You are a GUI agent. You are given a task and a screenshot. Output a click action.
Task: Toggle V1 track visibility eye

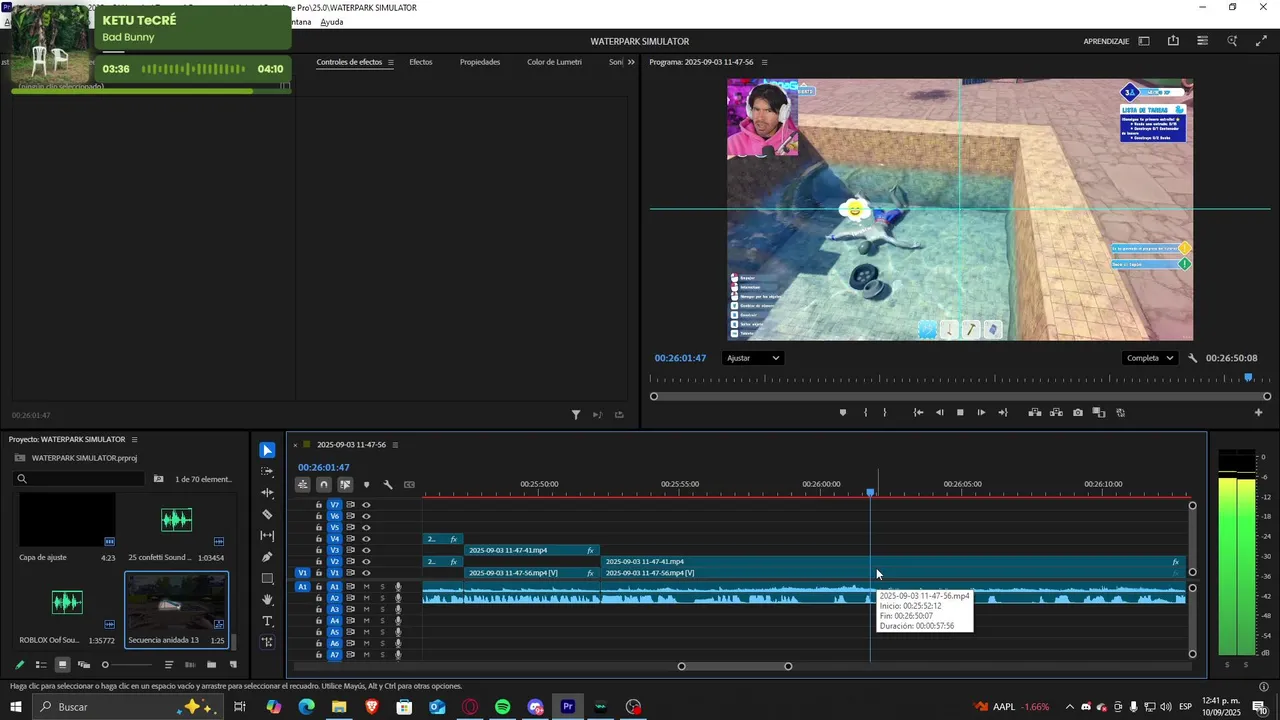(366, 573)
